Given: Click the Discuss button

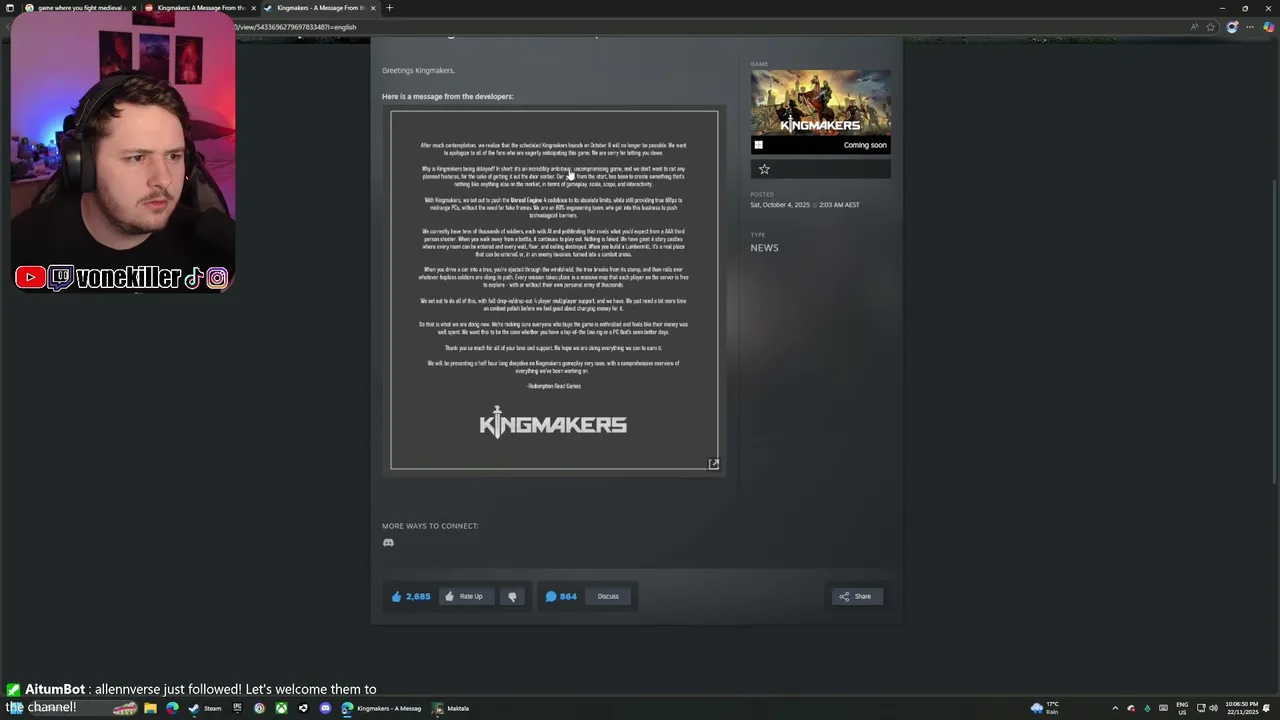Looking at the screenshot, I should click(x=608, y=596).
